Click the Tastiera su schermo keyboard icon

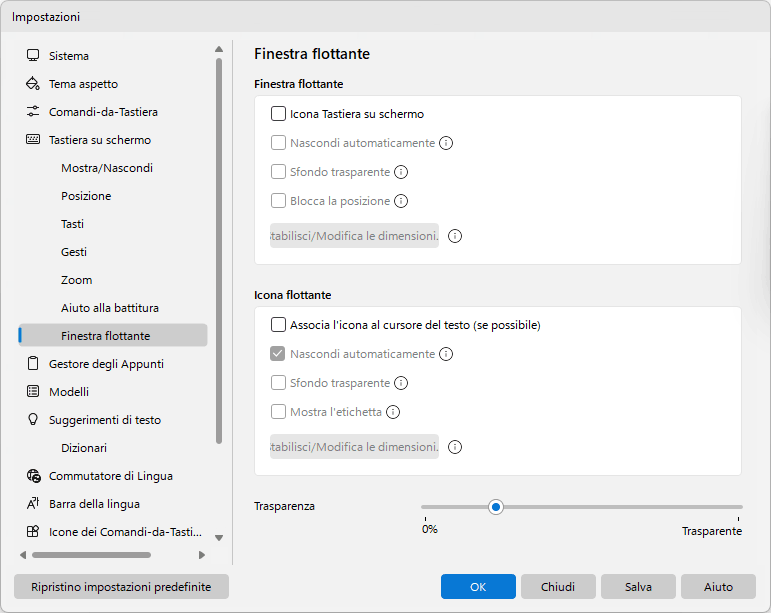pyautogui.click(x=33, y=140)
